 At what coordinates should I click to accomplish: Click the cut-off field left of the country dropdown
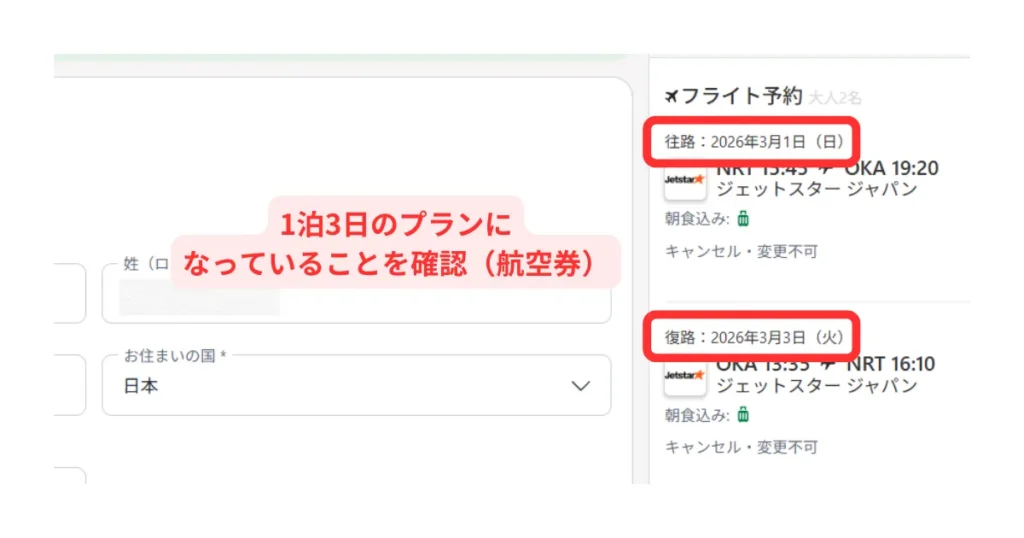pos(70,385)
